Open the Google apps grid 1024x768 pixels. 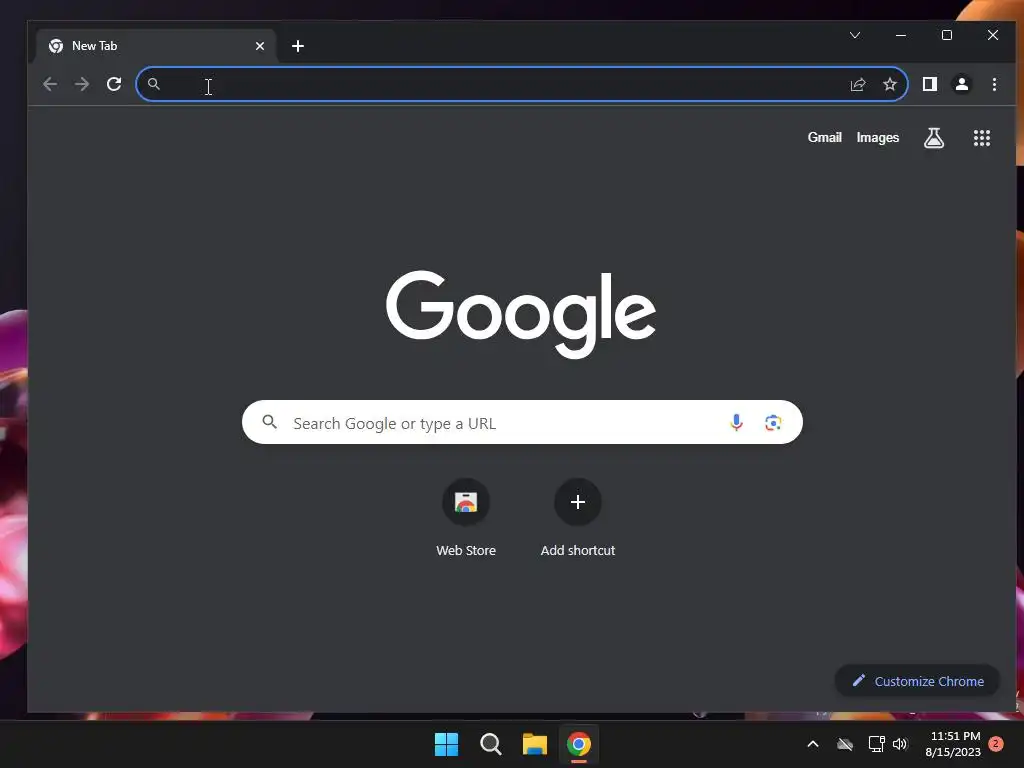point(982,138)
